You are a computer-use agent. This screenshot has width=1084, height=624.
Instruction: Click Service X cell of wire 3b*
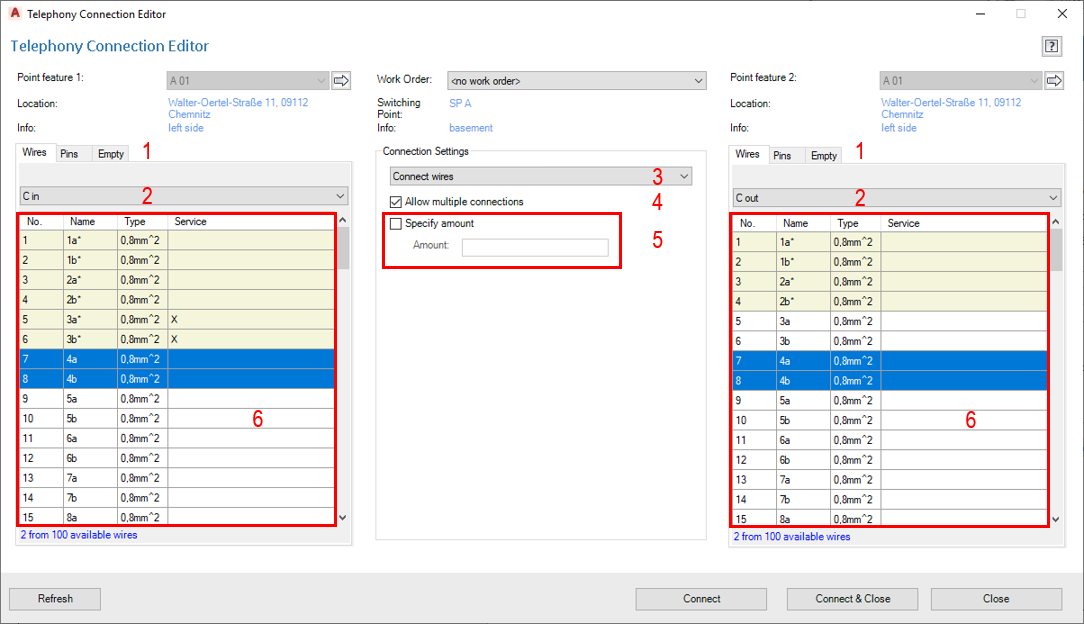[252, 339]
